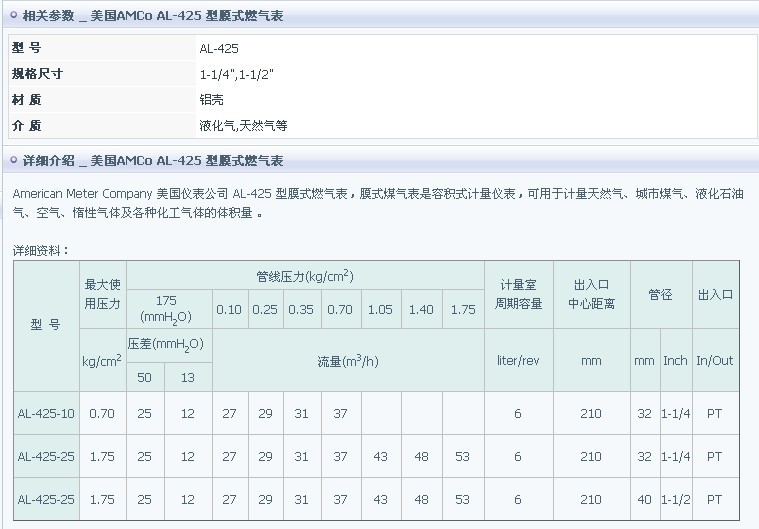Click the 型 号 label in parameters list

27,48
